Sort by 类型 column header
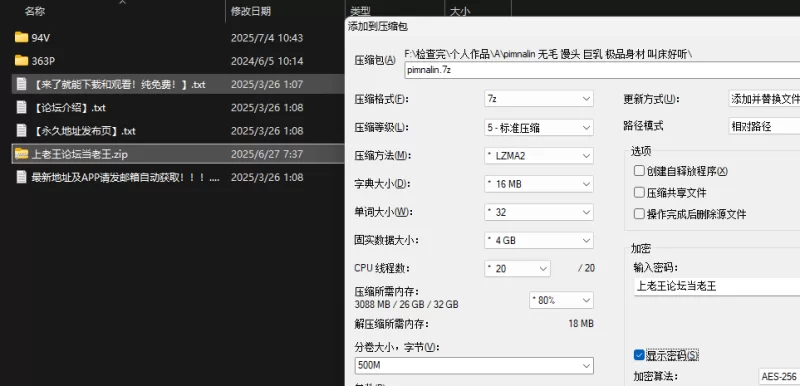 pyautogui.click(x=361, y=11)
